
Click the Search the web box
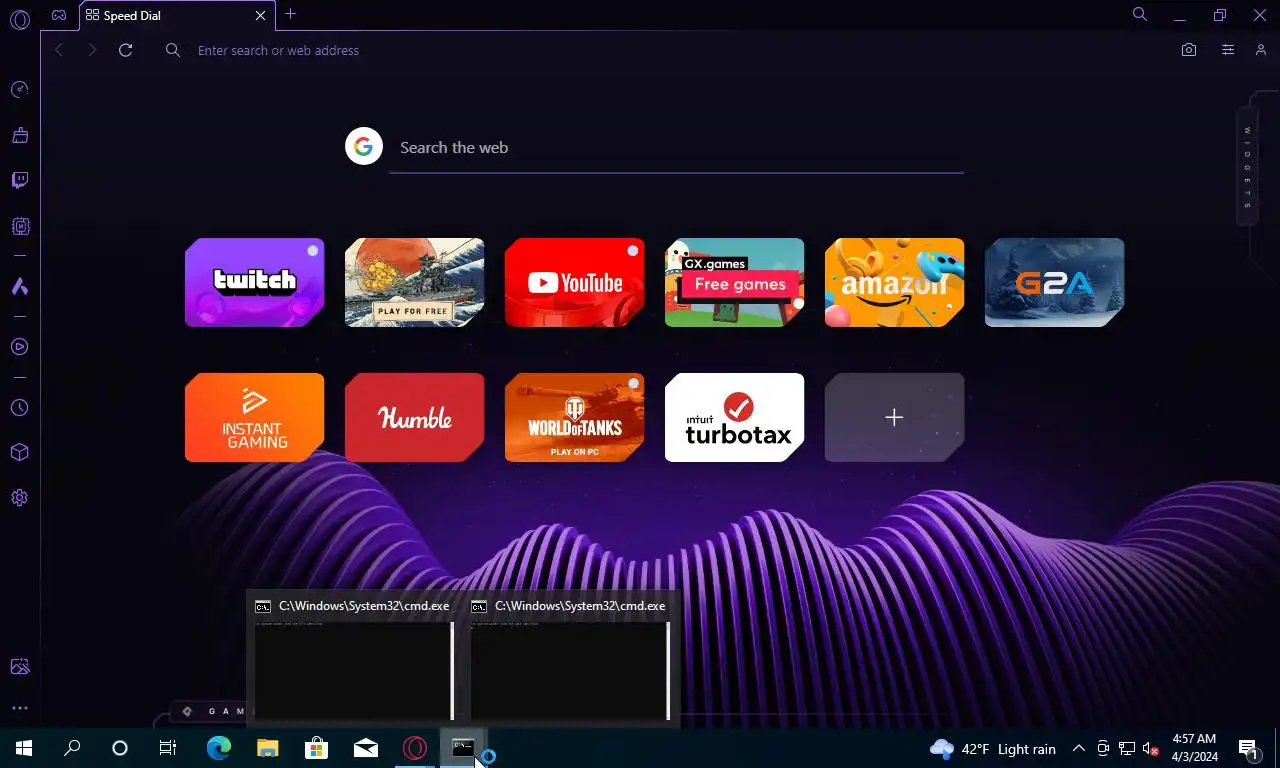click(676, 148)
